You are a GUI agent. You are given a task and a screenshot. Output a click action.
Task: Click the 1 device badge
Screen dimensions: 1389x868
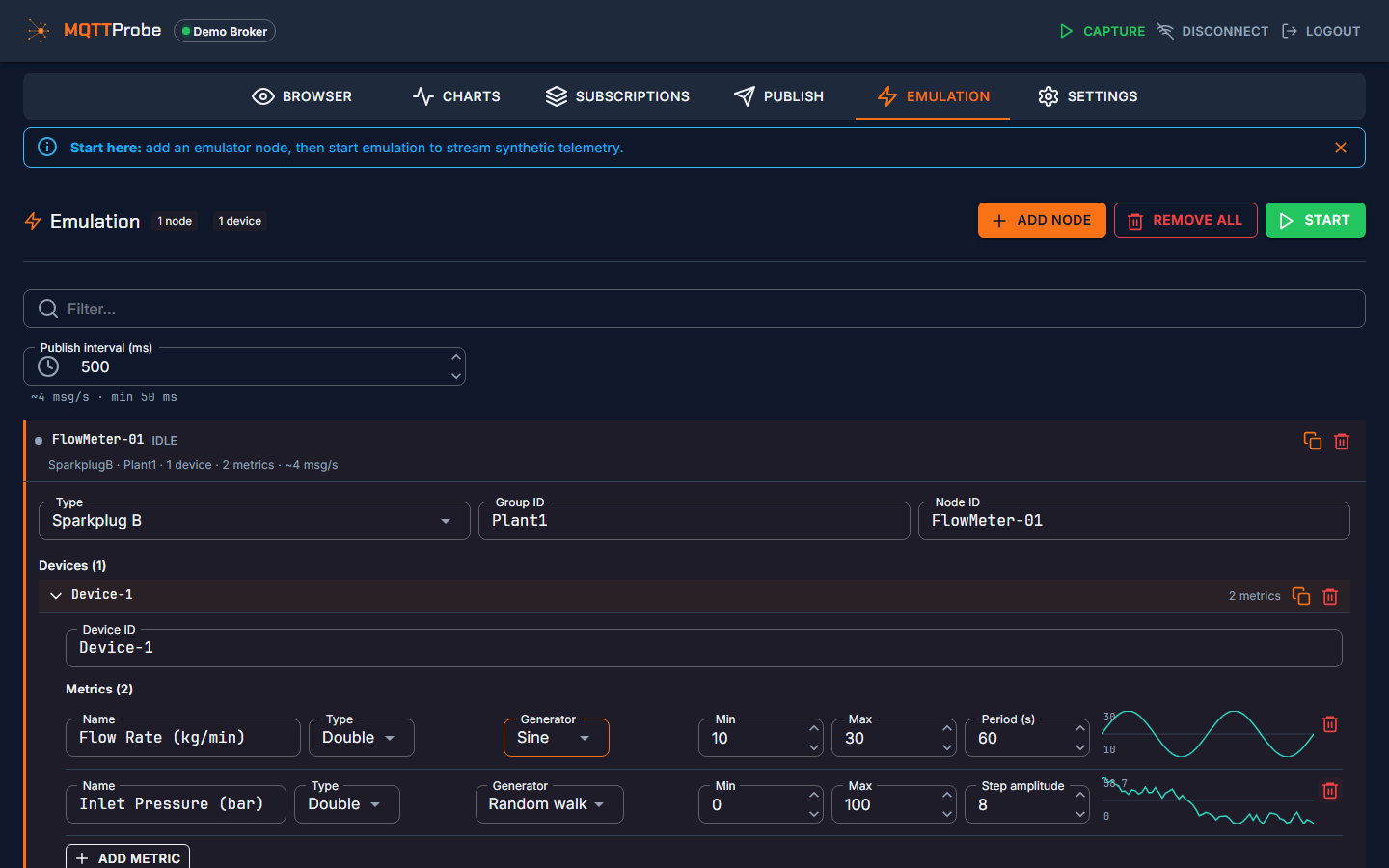click(240, 221)
